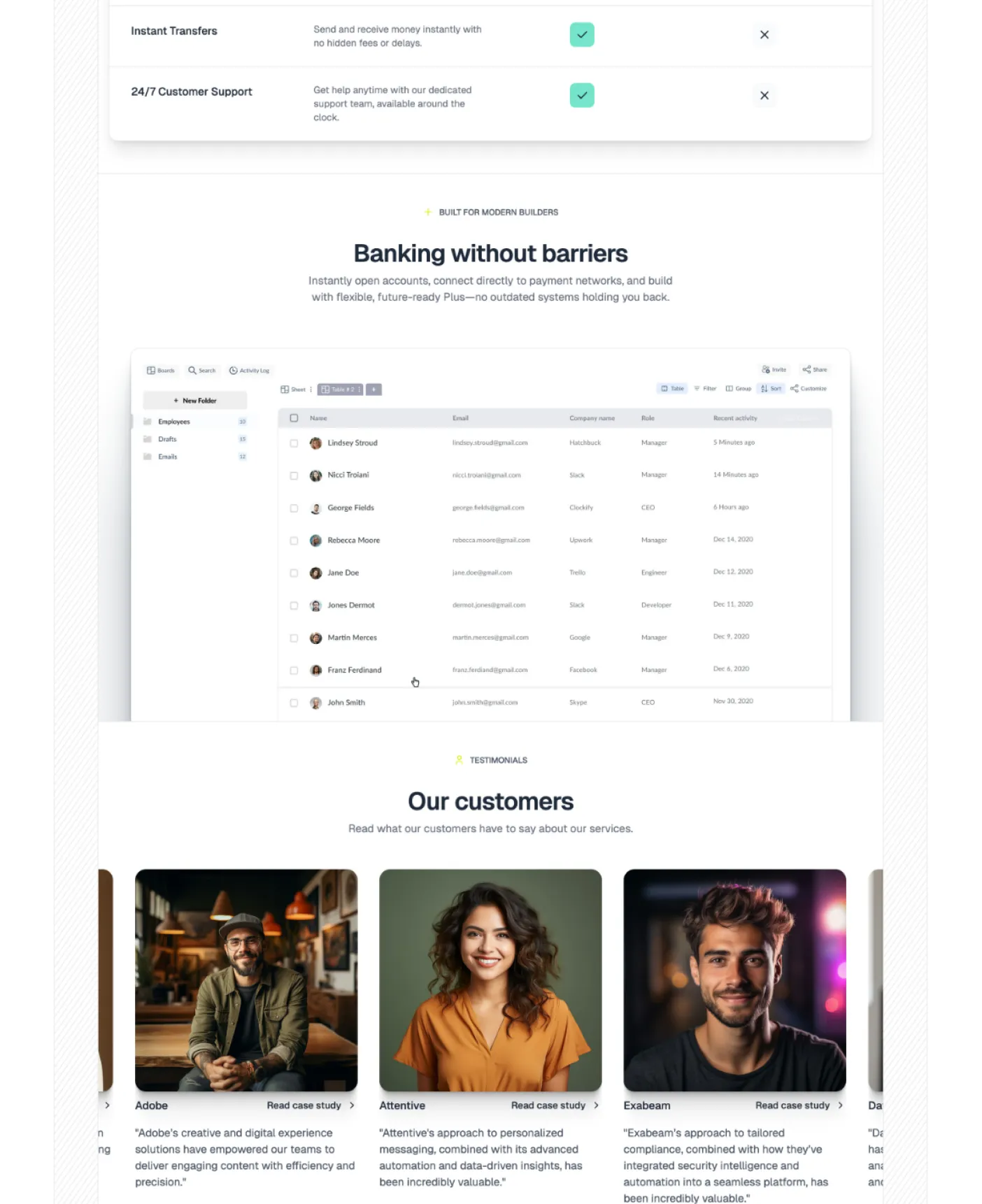Click Nicci Troiani's avatar
This screenshot has height=1204, width=982.
click(316, 475)
